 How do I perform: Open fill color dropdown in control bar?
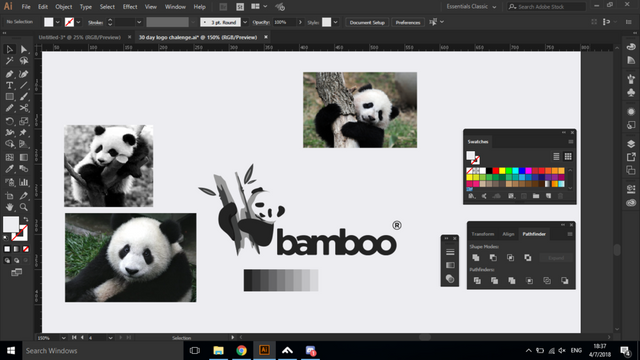[x=58, y=22]
